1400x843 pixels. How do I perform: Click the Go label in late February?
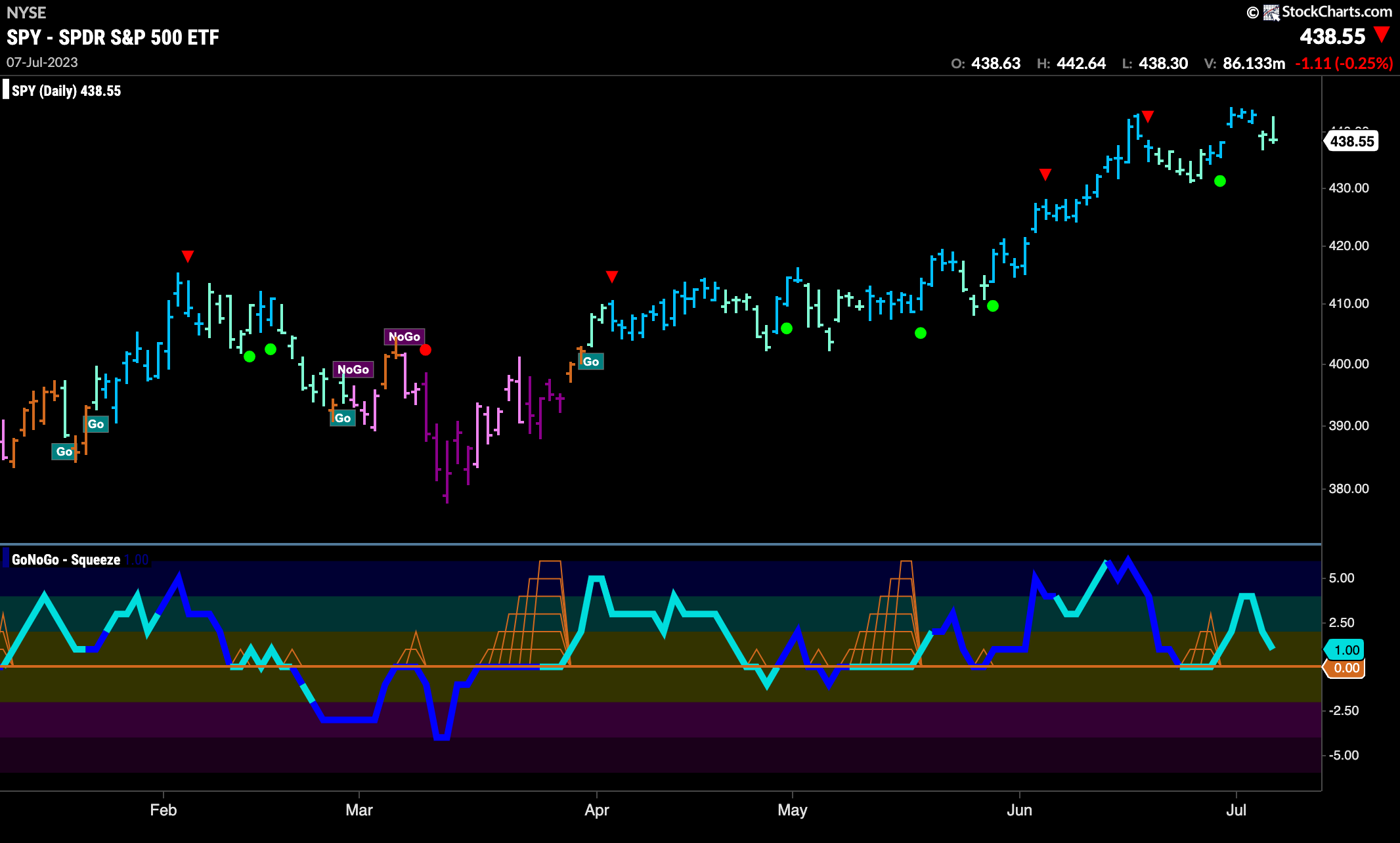pos(343,418)
